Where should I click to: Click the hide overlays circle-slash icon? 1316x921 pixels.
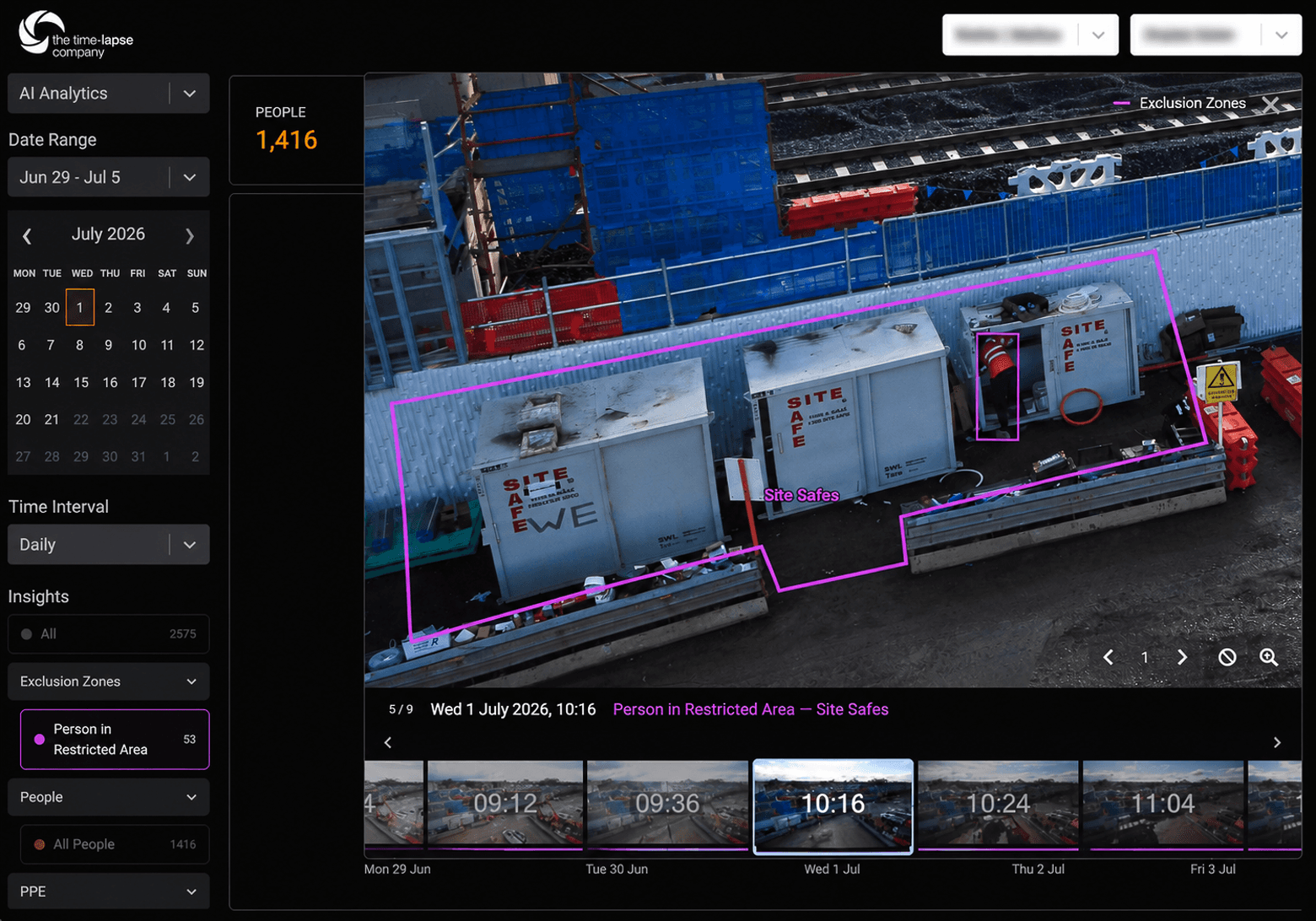(x=1227, y=657)
